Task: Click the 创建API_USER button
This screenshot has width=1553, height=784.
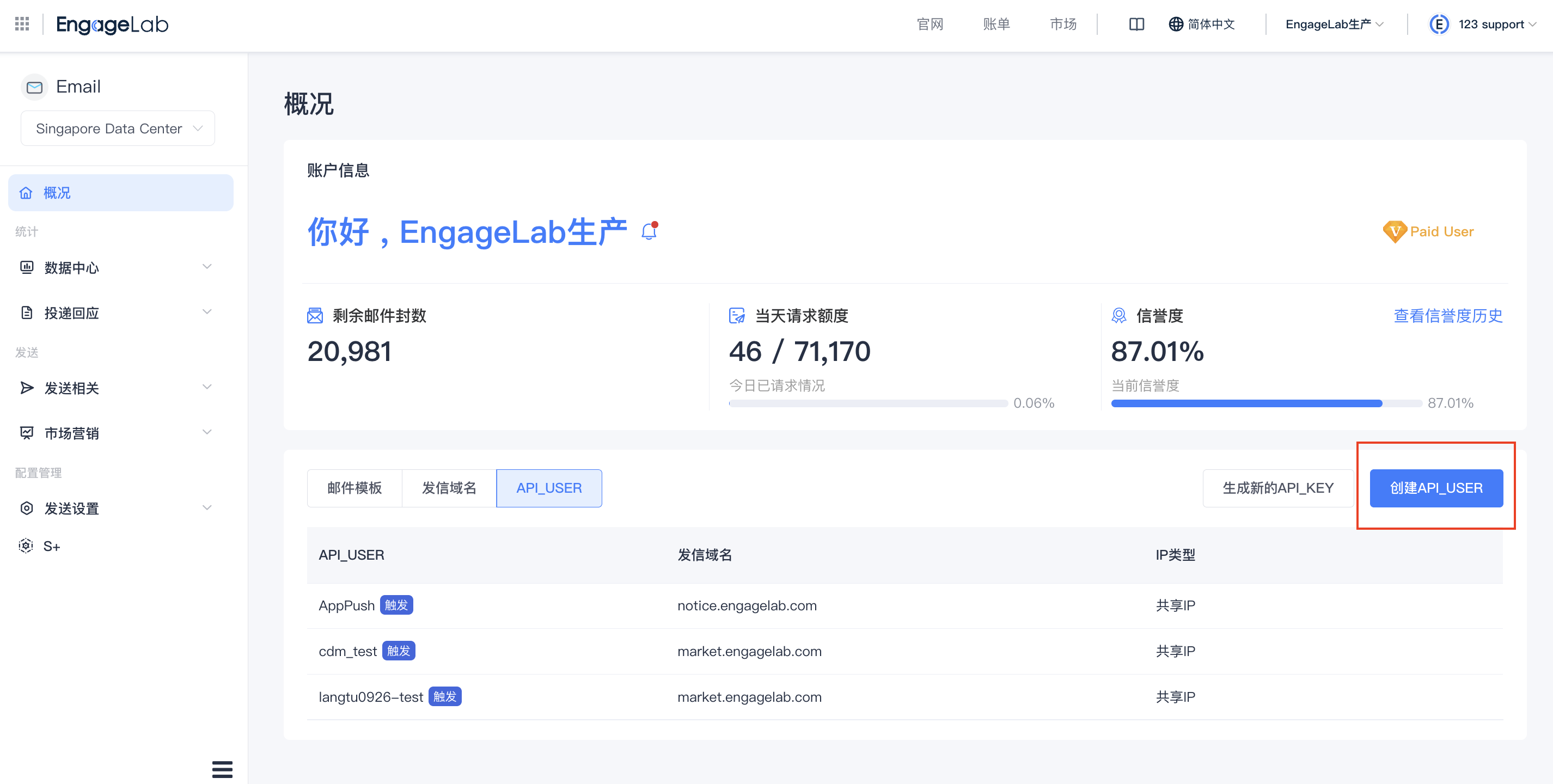Action: [x=1436, y=488]
